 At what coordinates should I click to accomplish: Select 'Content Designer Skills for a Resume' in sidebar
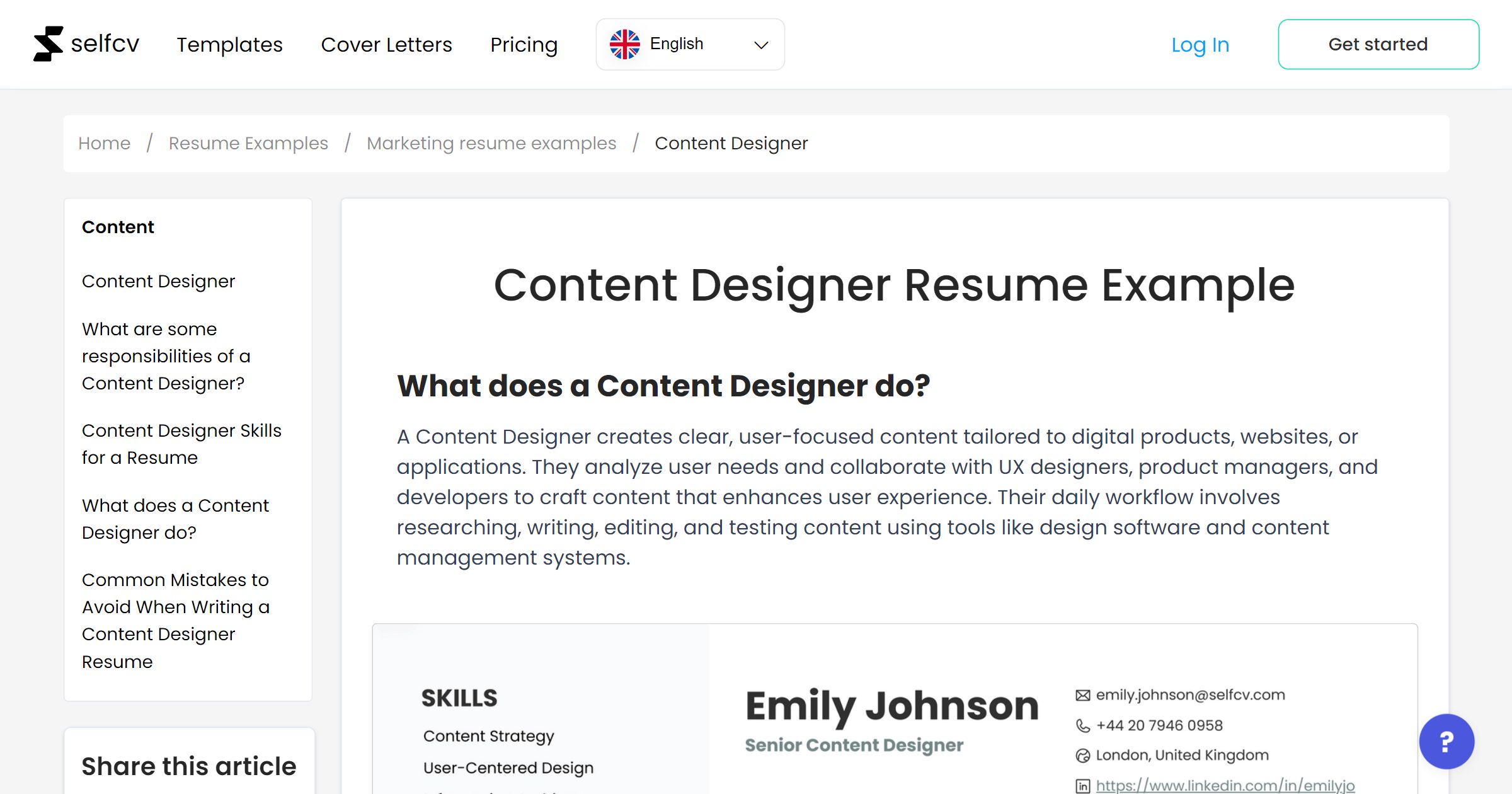(181, 444)
